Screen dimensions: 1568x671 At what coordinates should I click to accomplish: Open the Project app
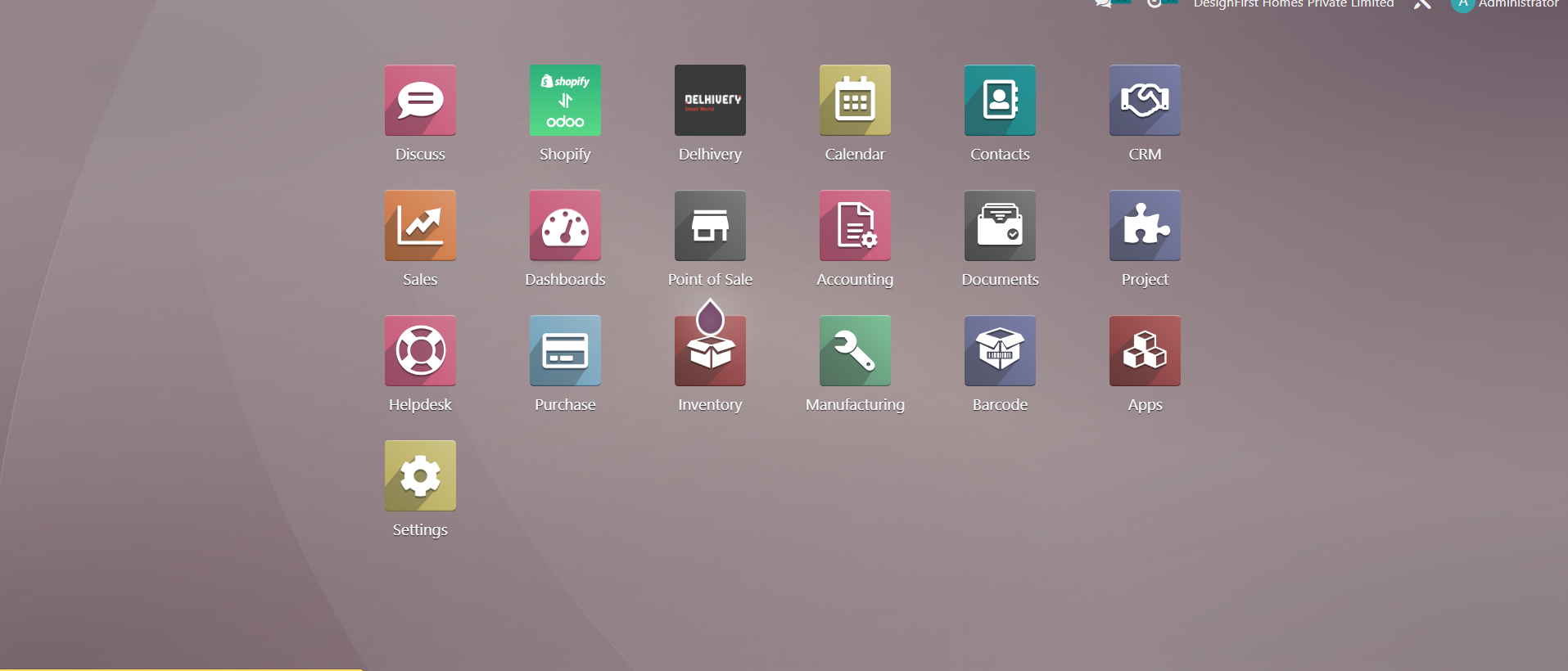click(1145, 226)
